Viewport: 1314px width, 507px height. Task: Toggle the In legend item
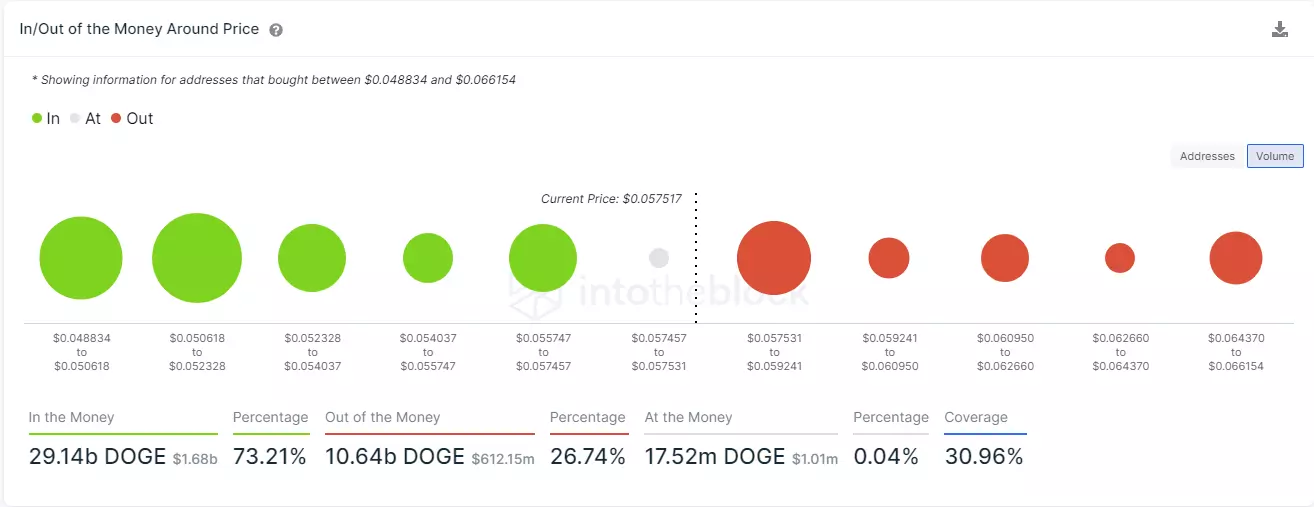point(46,118)
